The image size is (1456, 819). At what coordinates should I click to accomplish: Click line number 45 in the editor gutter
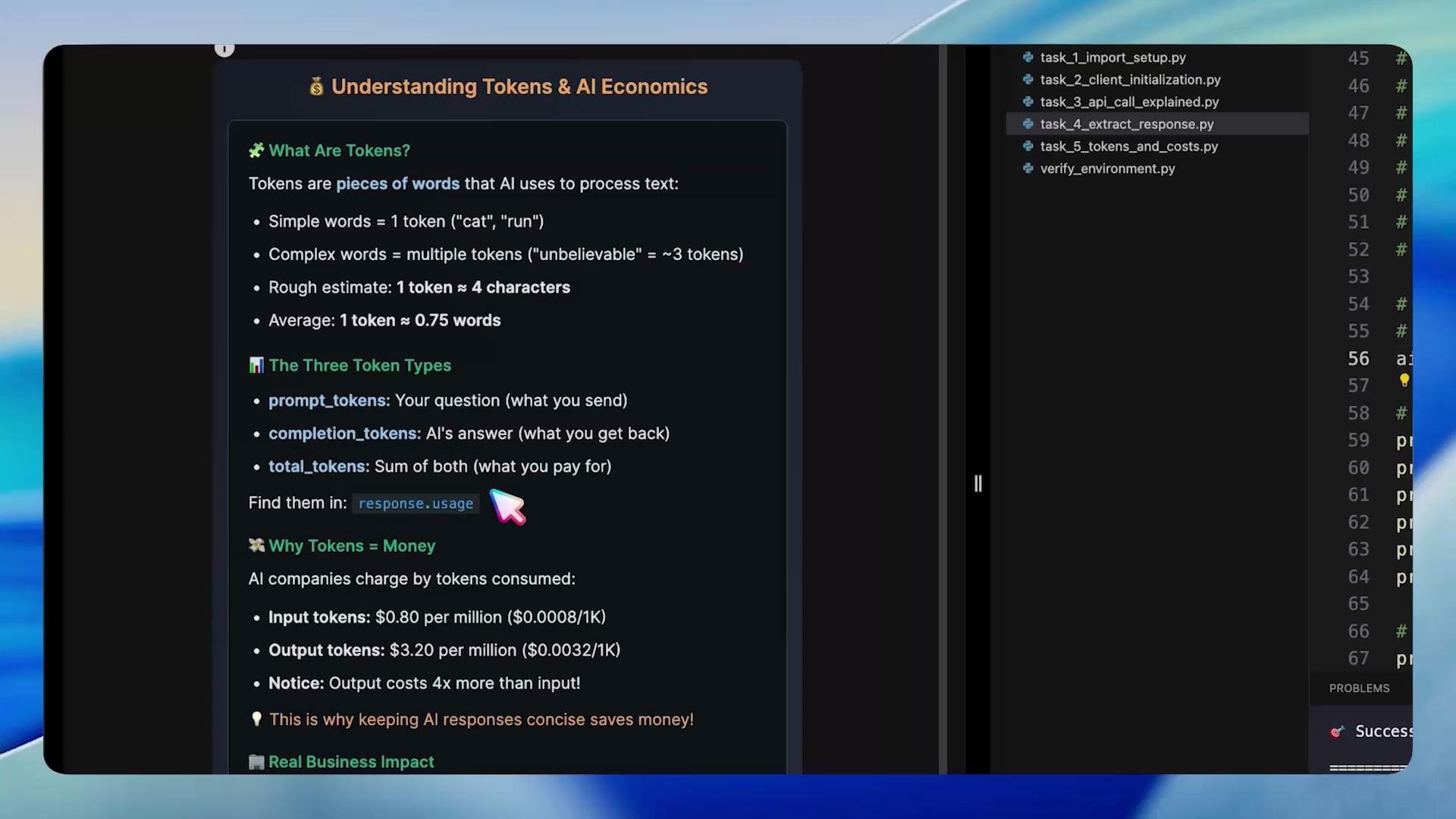tap(1358, 58)
